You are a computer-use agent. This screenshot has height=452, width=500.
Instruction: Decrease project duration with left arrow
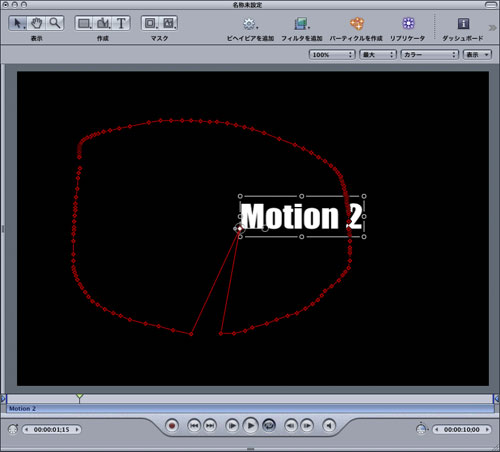pyautogui.click(x=437, y=429)
